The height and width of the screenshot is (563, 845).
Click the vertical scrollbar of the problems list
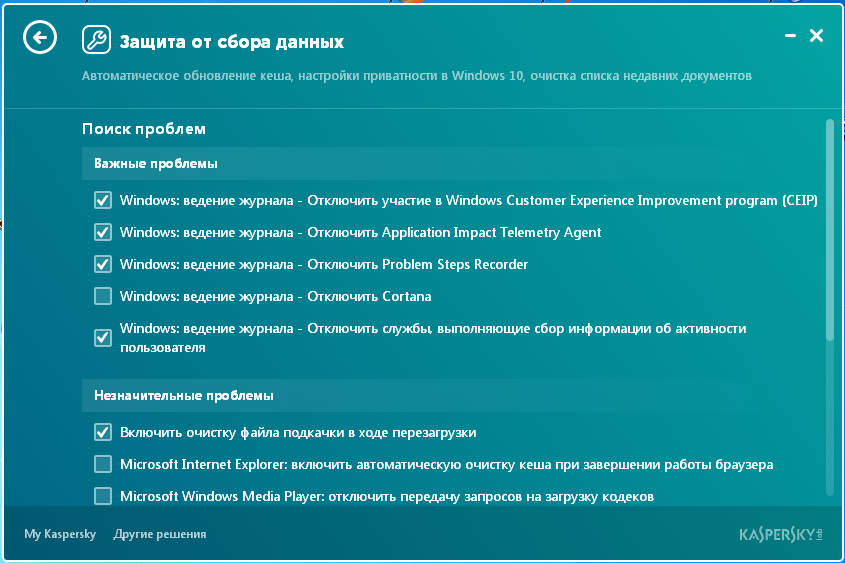830,230
